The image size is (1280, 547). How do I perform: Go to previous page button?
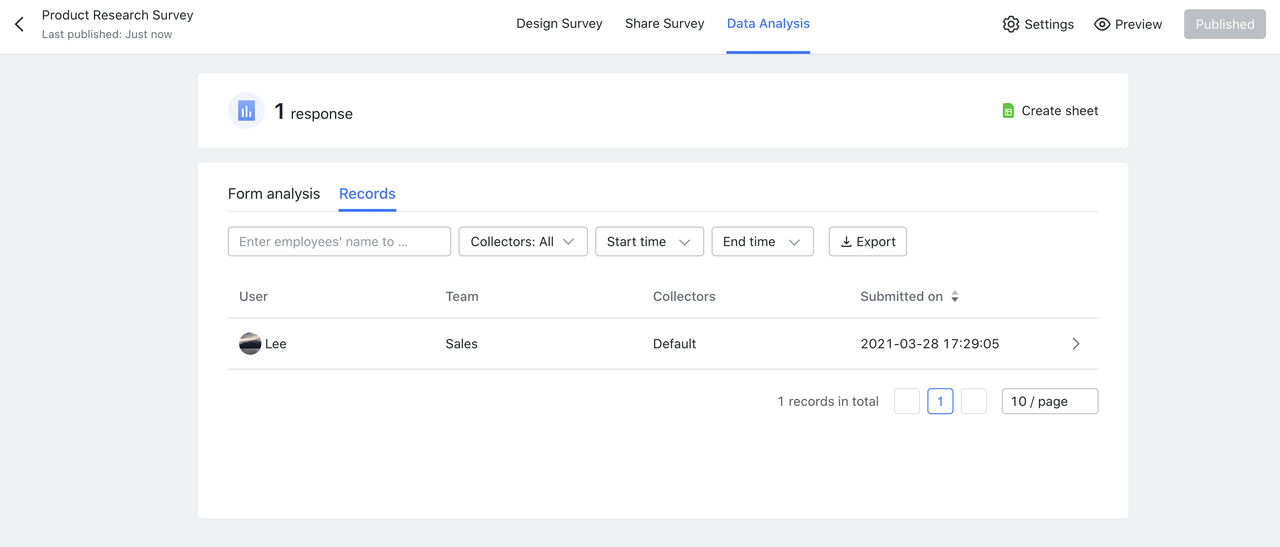point(907,401)
